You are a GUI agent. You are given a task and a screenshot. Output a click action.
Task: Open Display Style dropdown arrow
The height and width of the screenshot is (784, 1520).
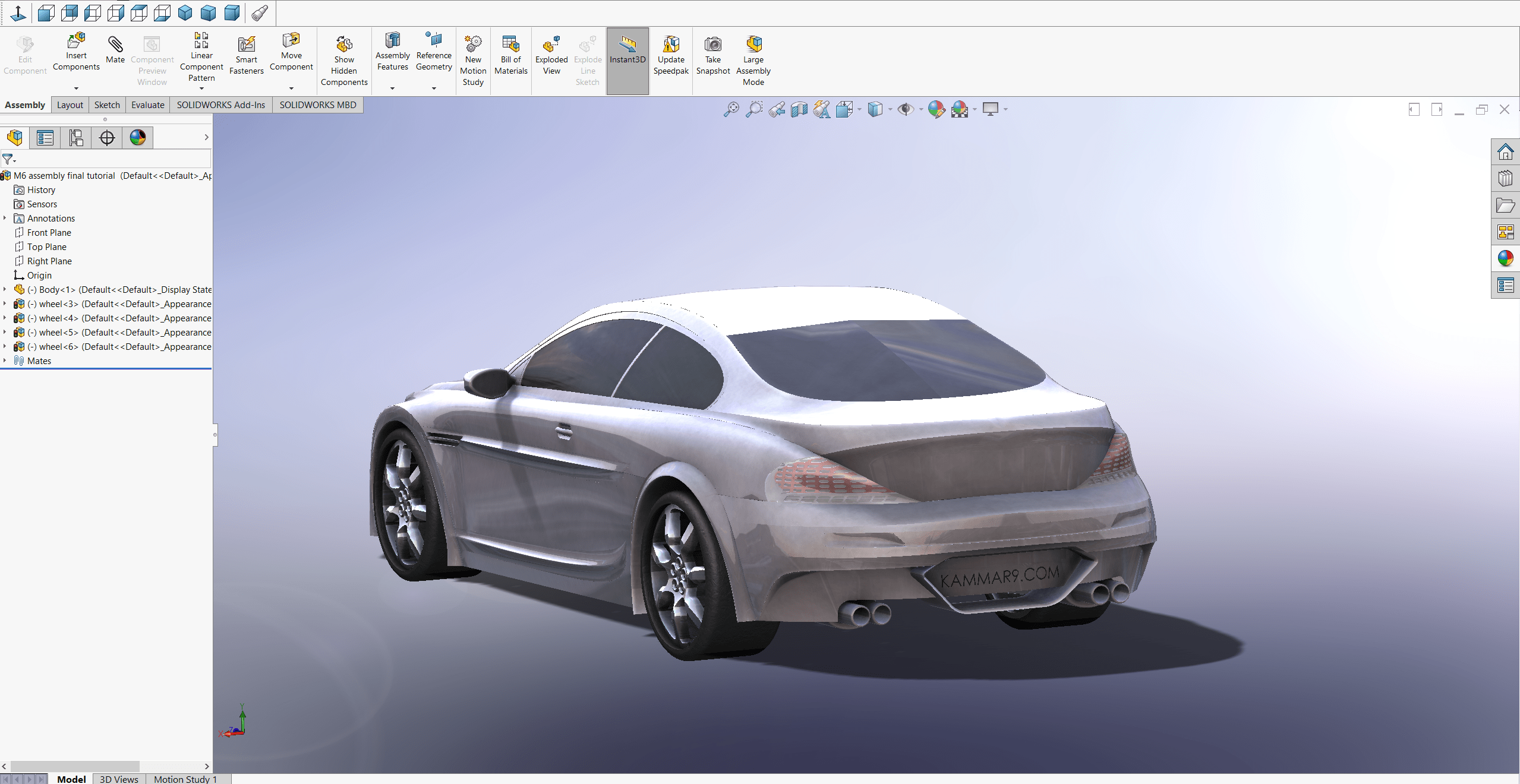coord(890,109)
